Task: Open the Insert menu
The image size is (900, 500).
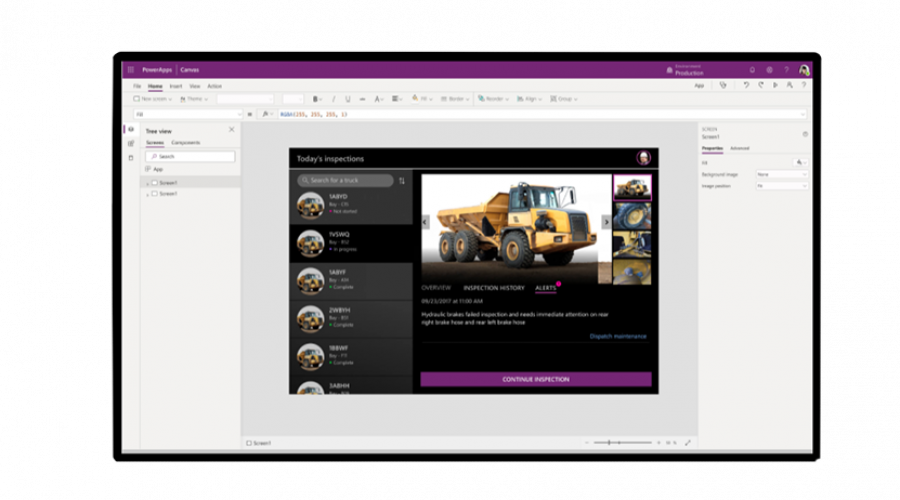Action: coord(176,86)
